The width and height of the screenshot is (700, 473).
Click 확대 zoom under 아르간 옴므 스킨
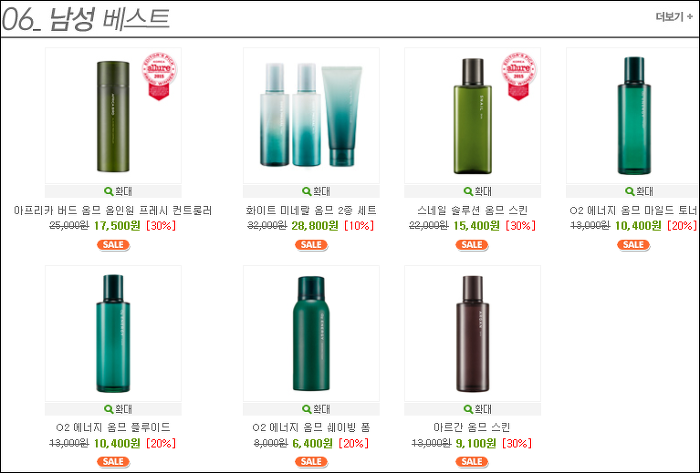click(x=477, y=409)
